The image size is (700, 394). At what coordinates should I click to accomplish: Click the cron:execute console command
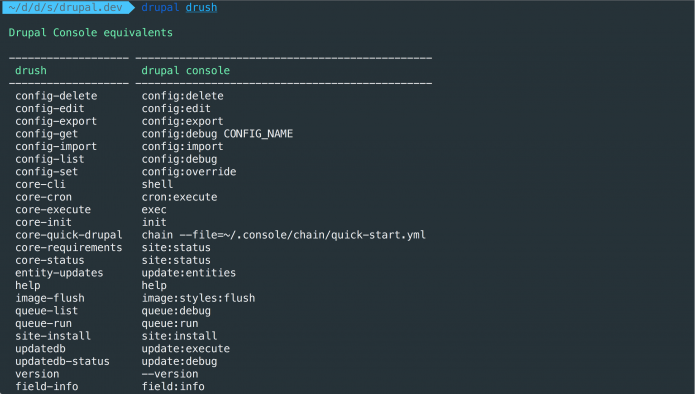[179, 197]
